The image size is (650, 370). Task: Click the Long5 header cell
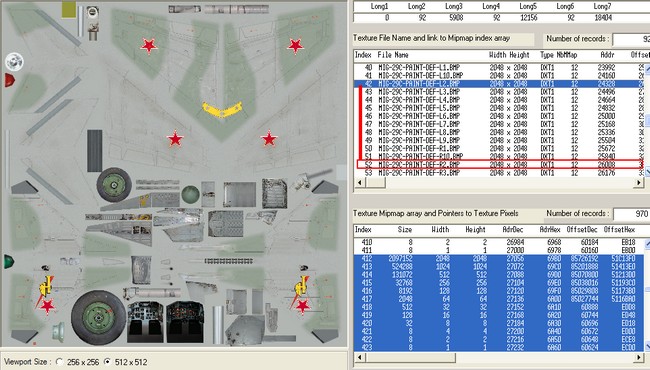(528, 6)
